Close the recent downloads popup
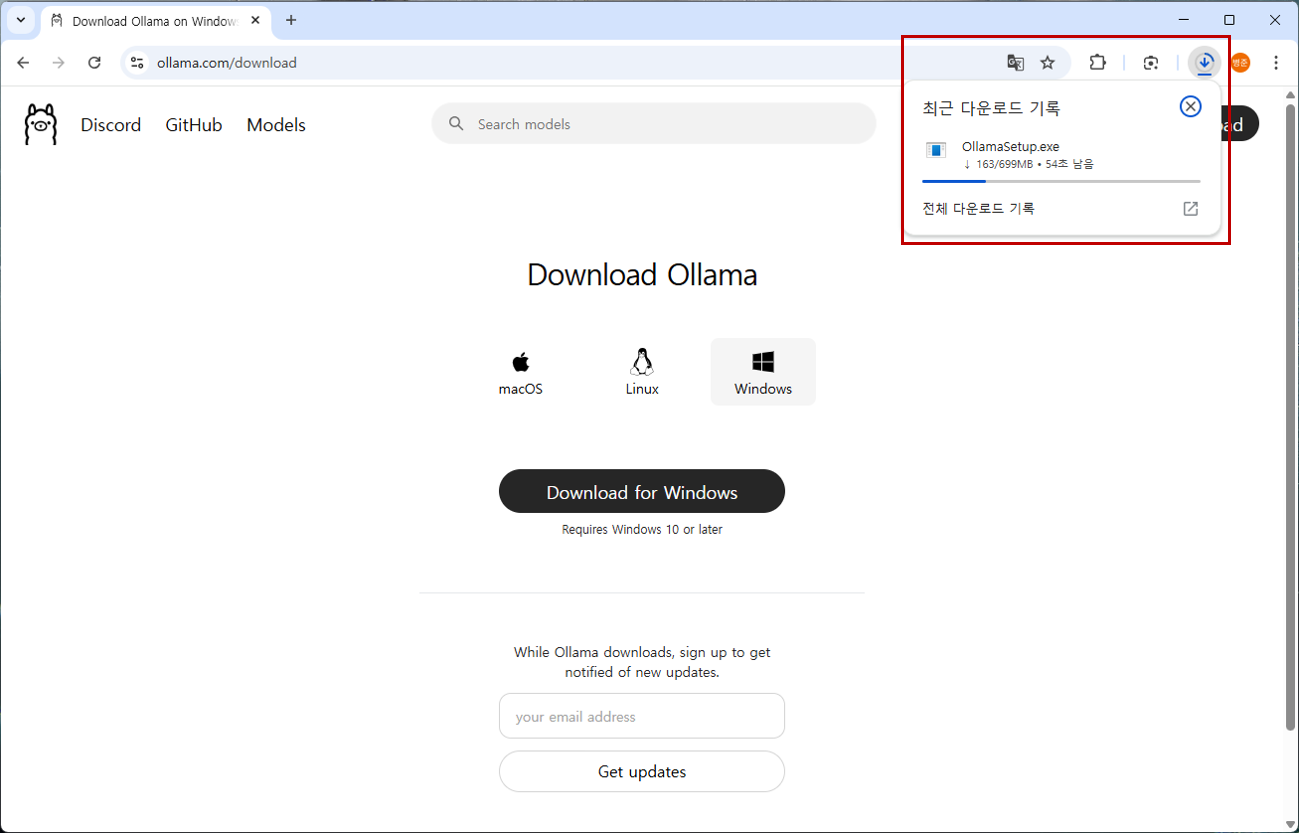Viewport: 1299px width, 833px height. (x=1190, y=107)
